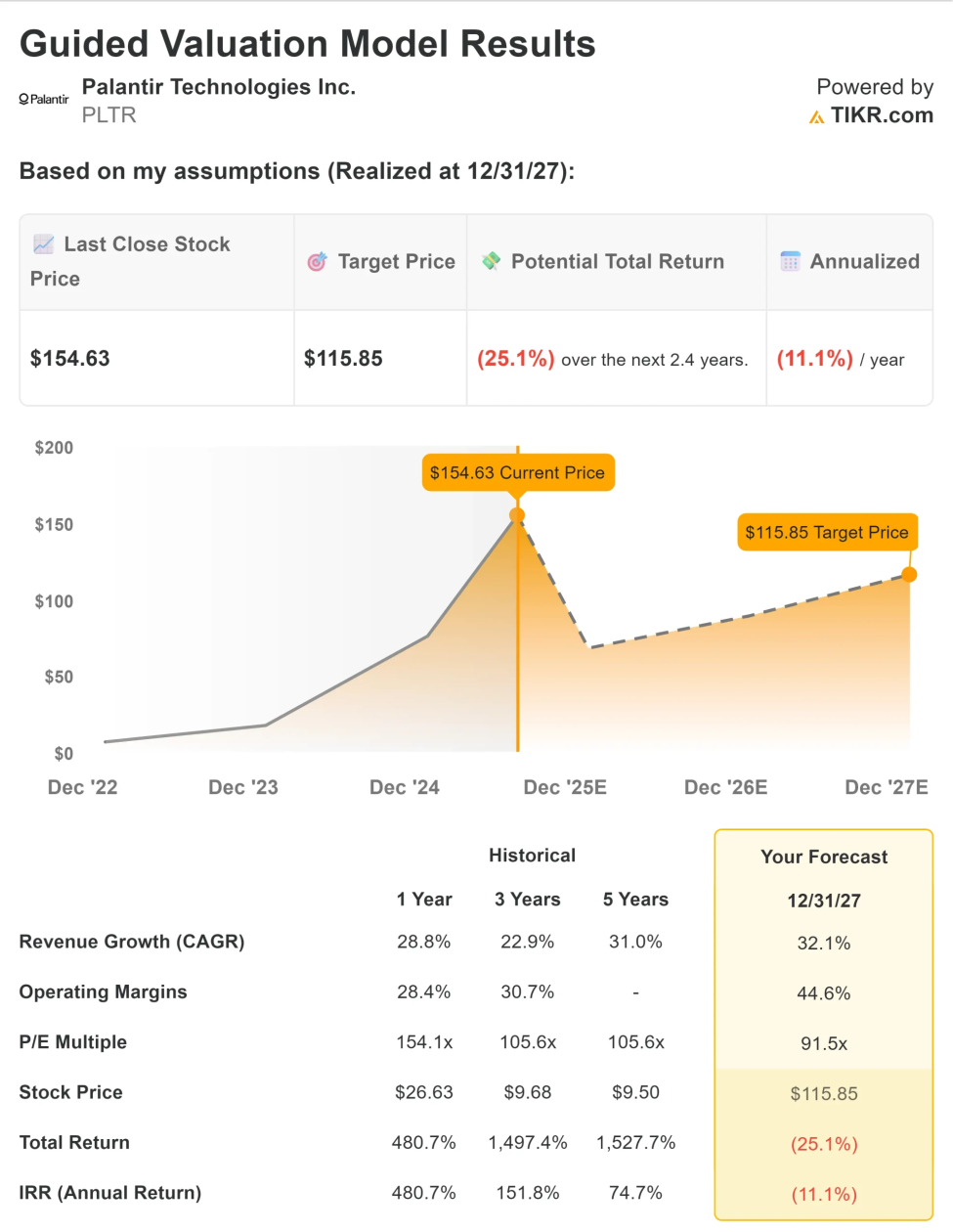
Task: Click the bullseye Target Price icon
Action: point(317,262)
